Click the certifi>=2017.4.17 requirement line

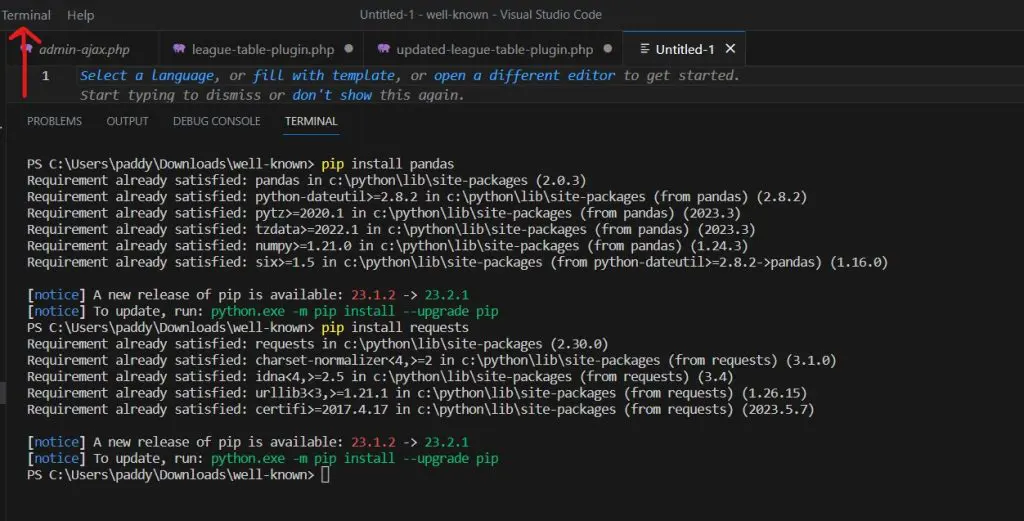tap(421, 409)
